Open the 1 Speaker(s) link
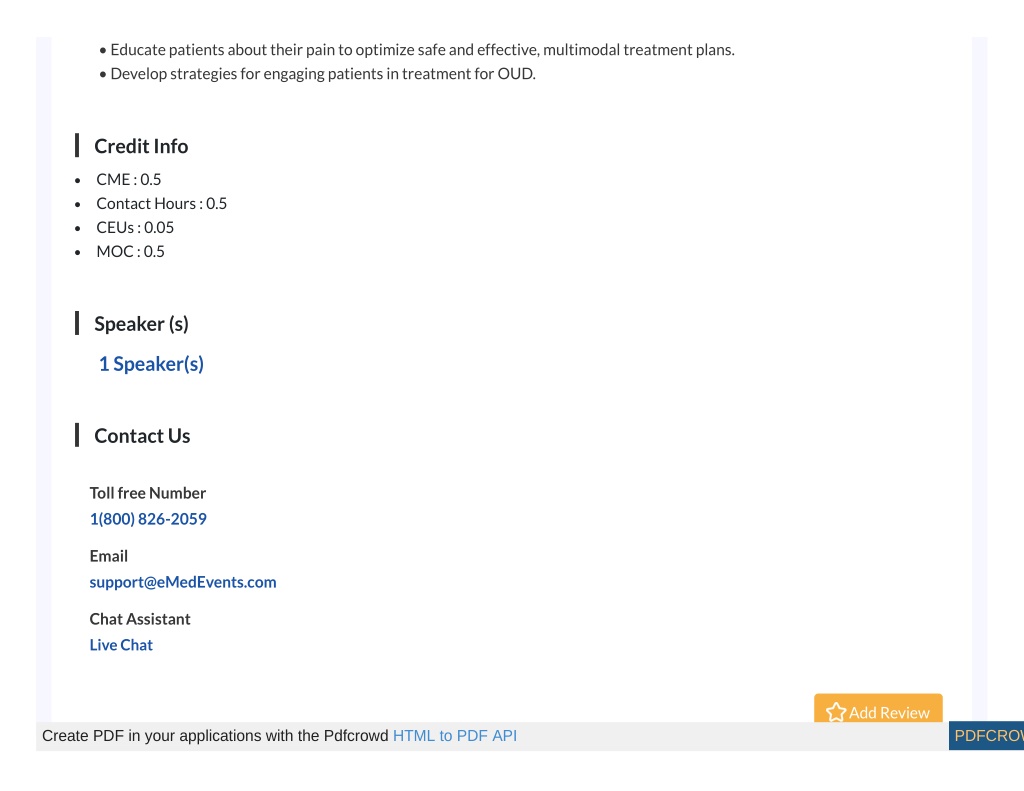 [x=151, y=364]
